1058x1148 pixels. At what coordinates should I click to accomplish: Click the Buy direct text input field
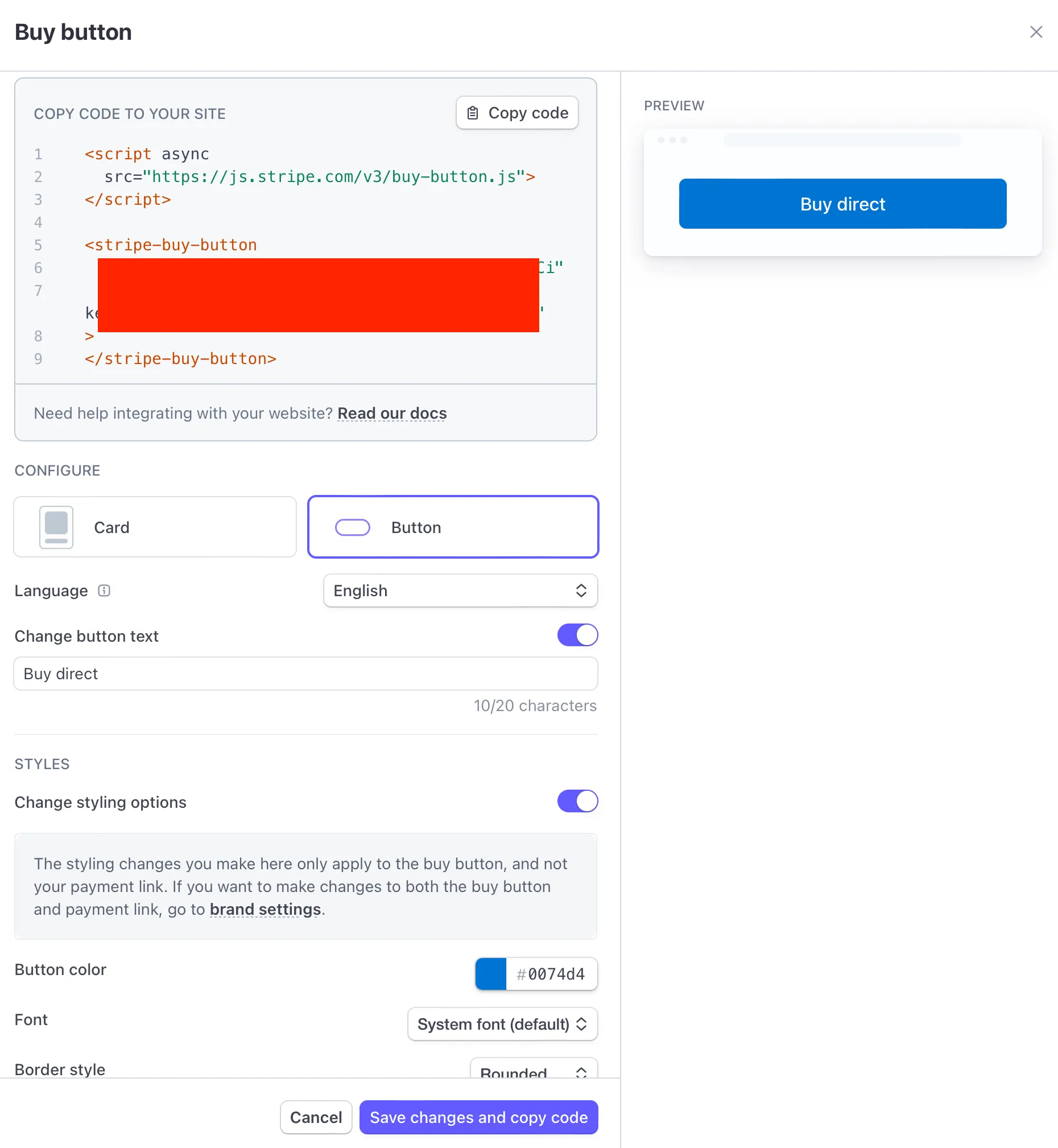point(305,674)
